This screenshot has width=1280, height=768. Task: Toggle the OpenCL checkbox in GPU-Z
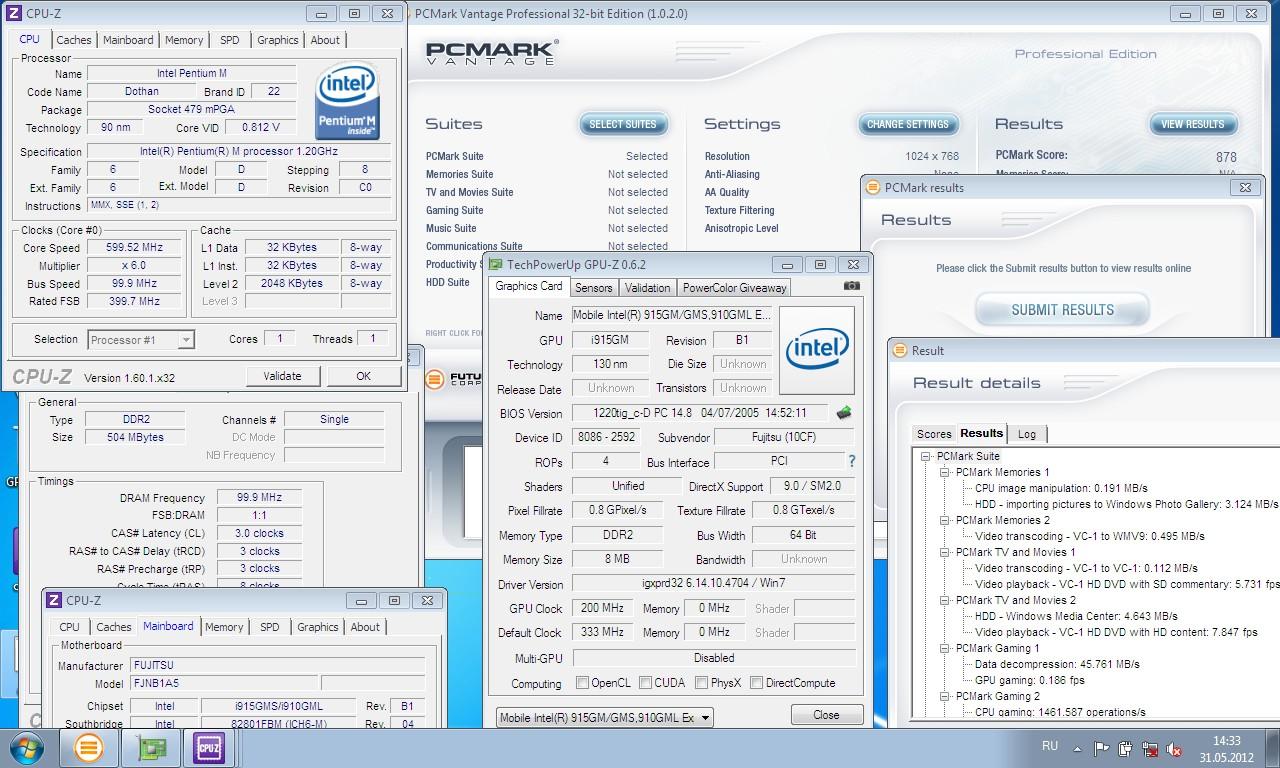point(582,683)
